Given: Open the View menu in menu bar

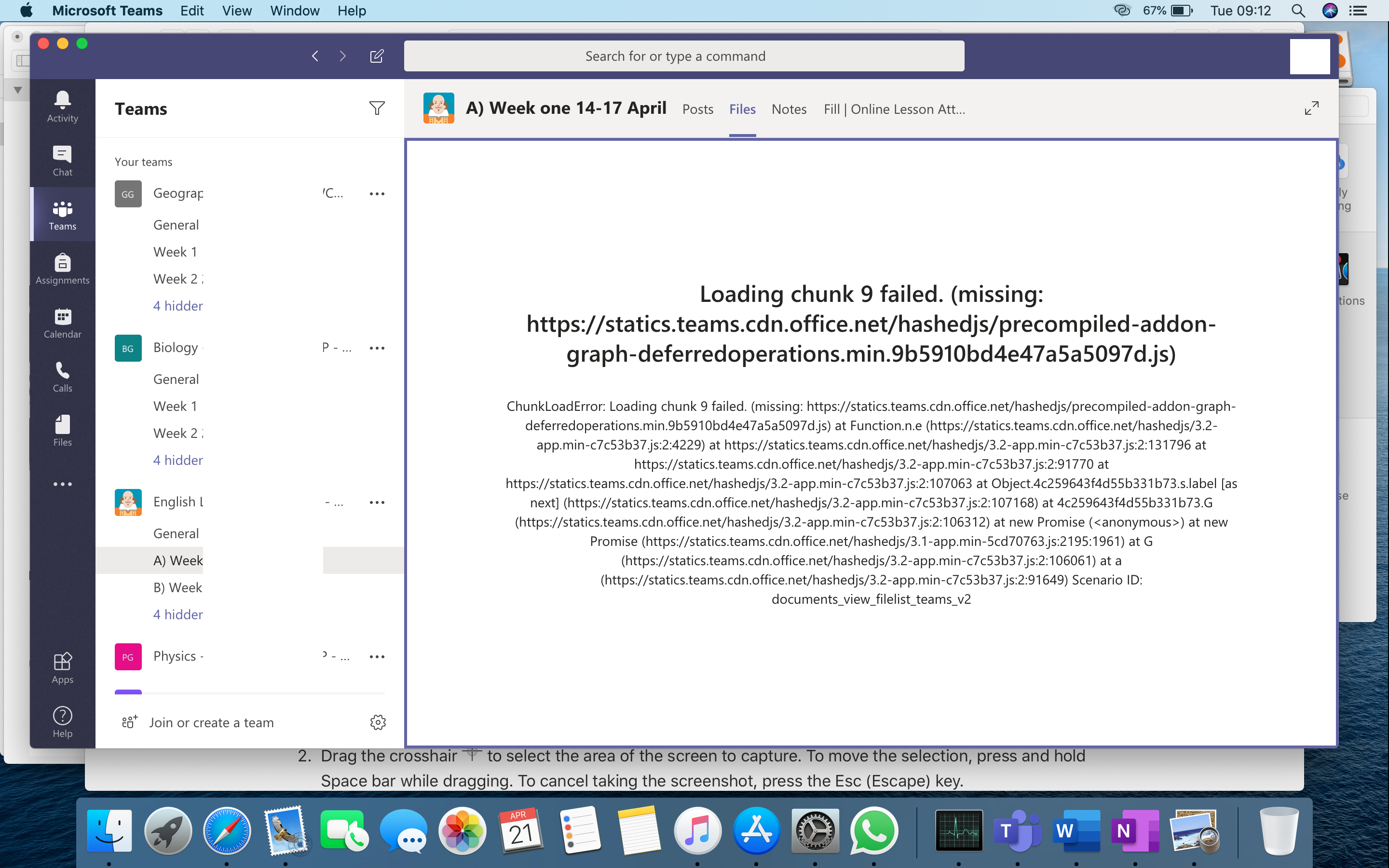Looking at the screenshot, I should (236, 11).
